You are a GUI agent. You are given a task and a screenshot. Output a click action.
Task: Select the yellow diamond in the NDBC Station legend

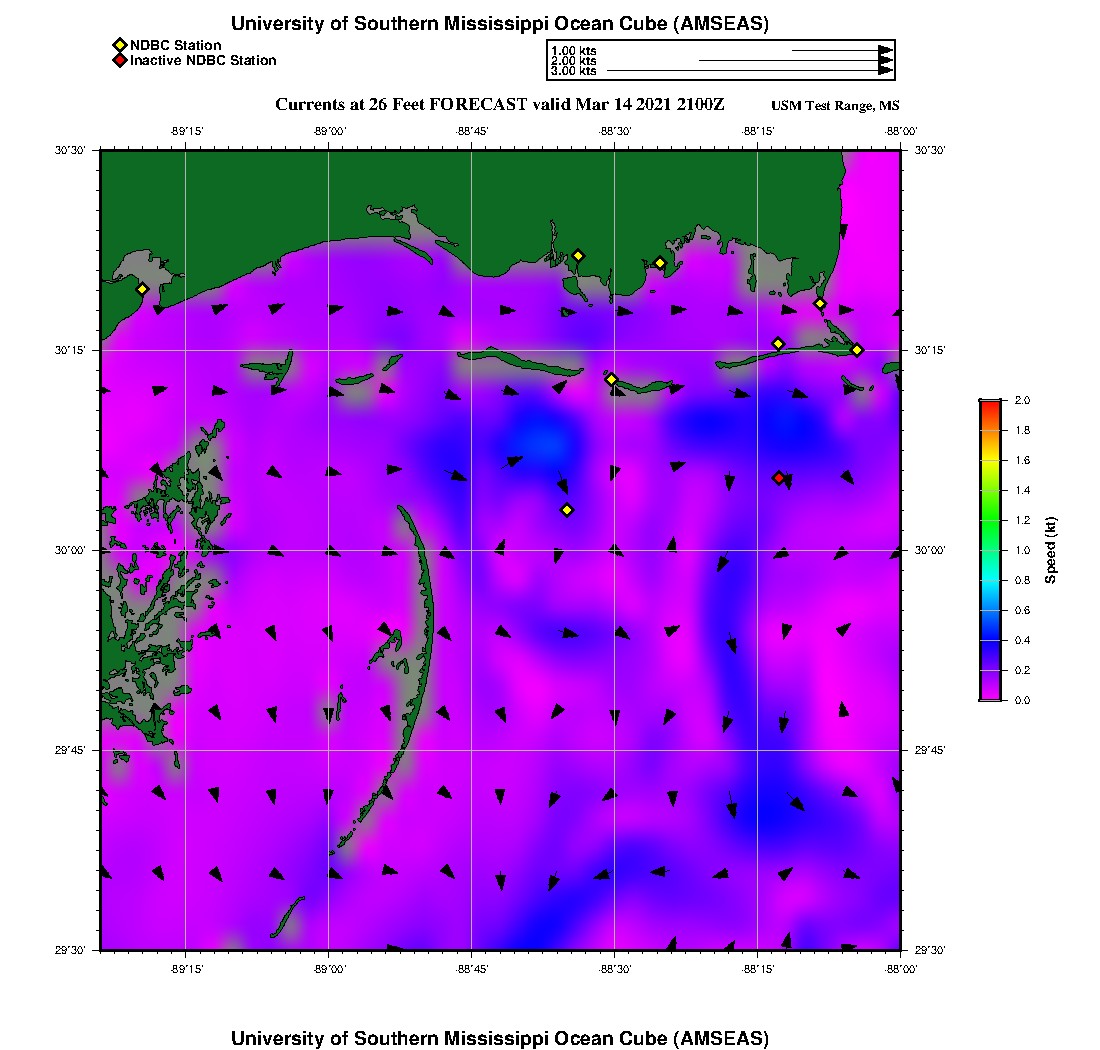(120, 45)
